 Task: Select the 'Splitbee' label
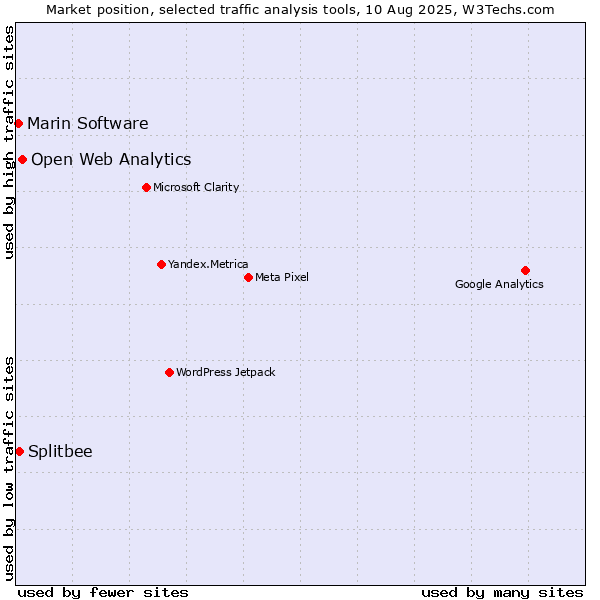60,452
